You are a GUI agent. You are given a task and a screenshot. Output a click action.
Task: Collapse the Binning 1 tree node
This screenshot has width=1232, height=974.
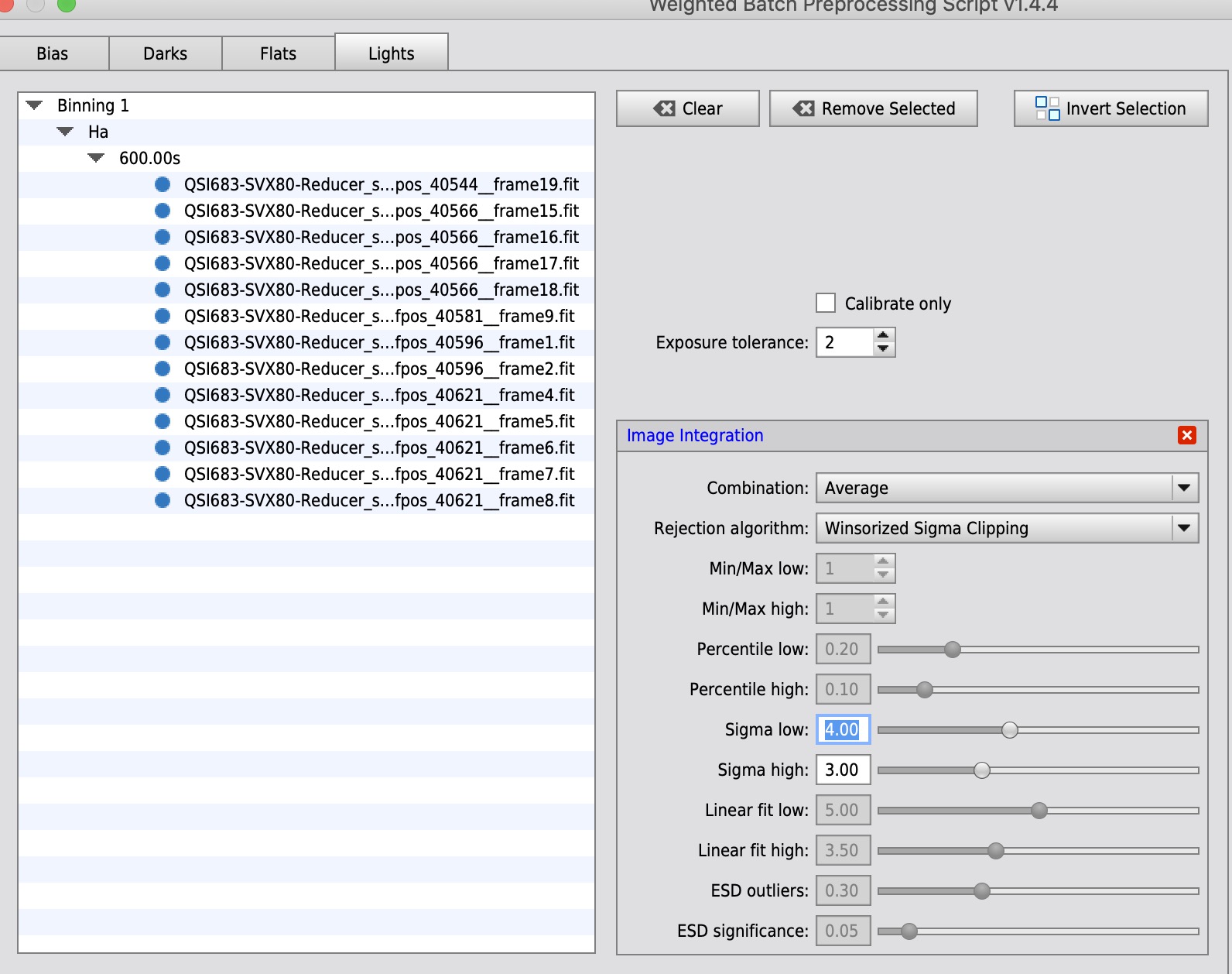34,105
